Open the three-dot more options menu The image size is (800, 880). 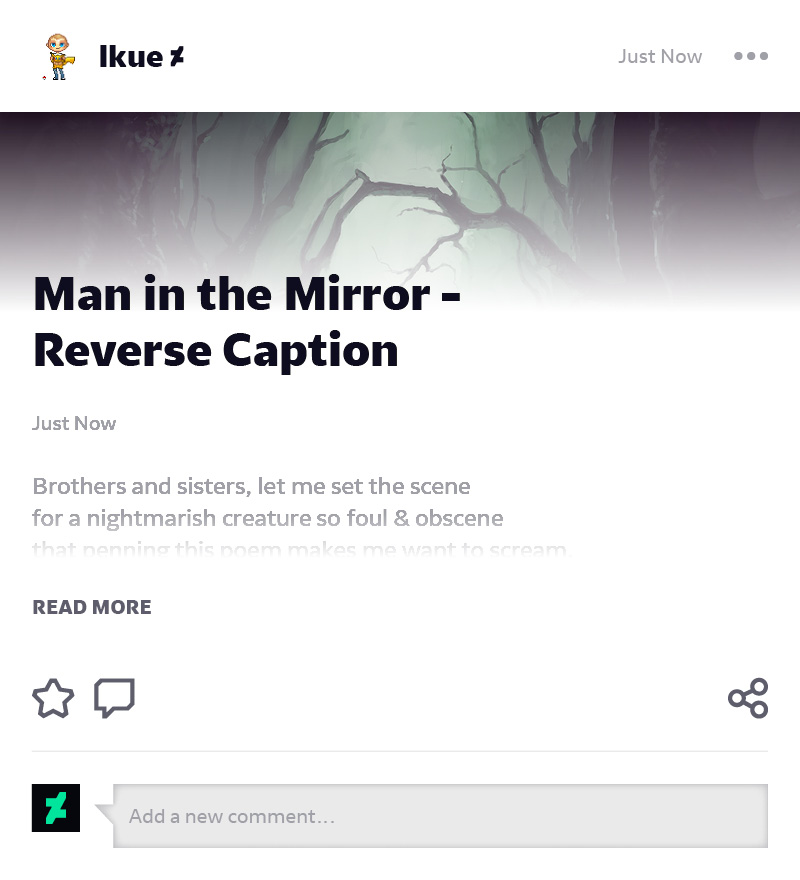coord(751,56)
